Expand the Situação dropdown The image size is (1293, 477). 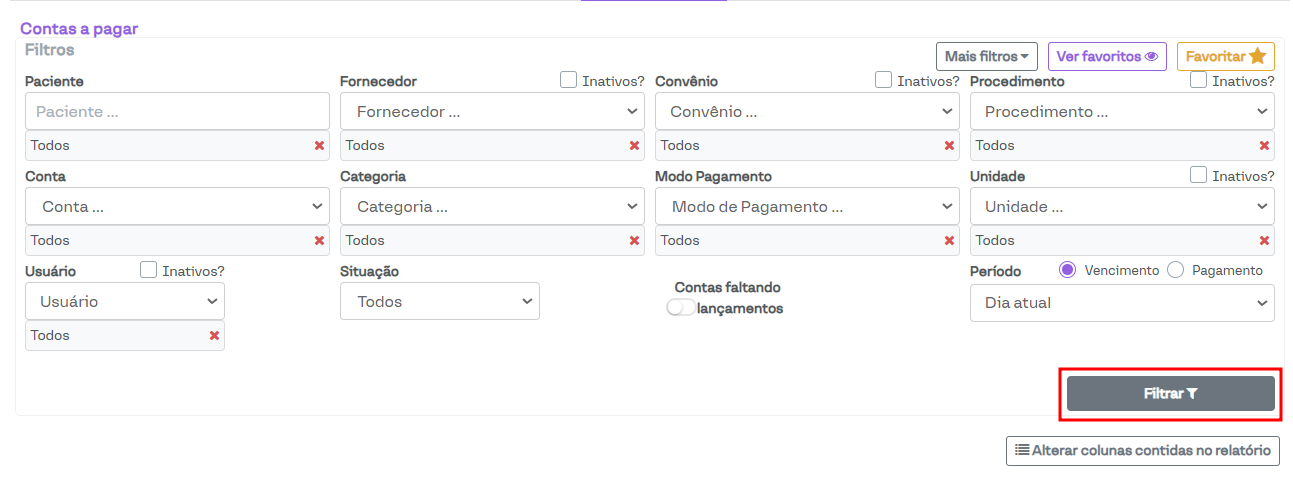(x=439, y=302)
